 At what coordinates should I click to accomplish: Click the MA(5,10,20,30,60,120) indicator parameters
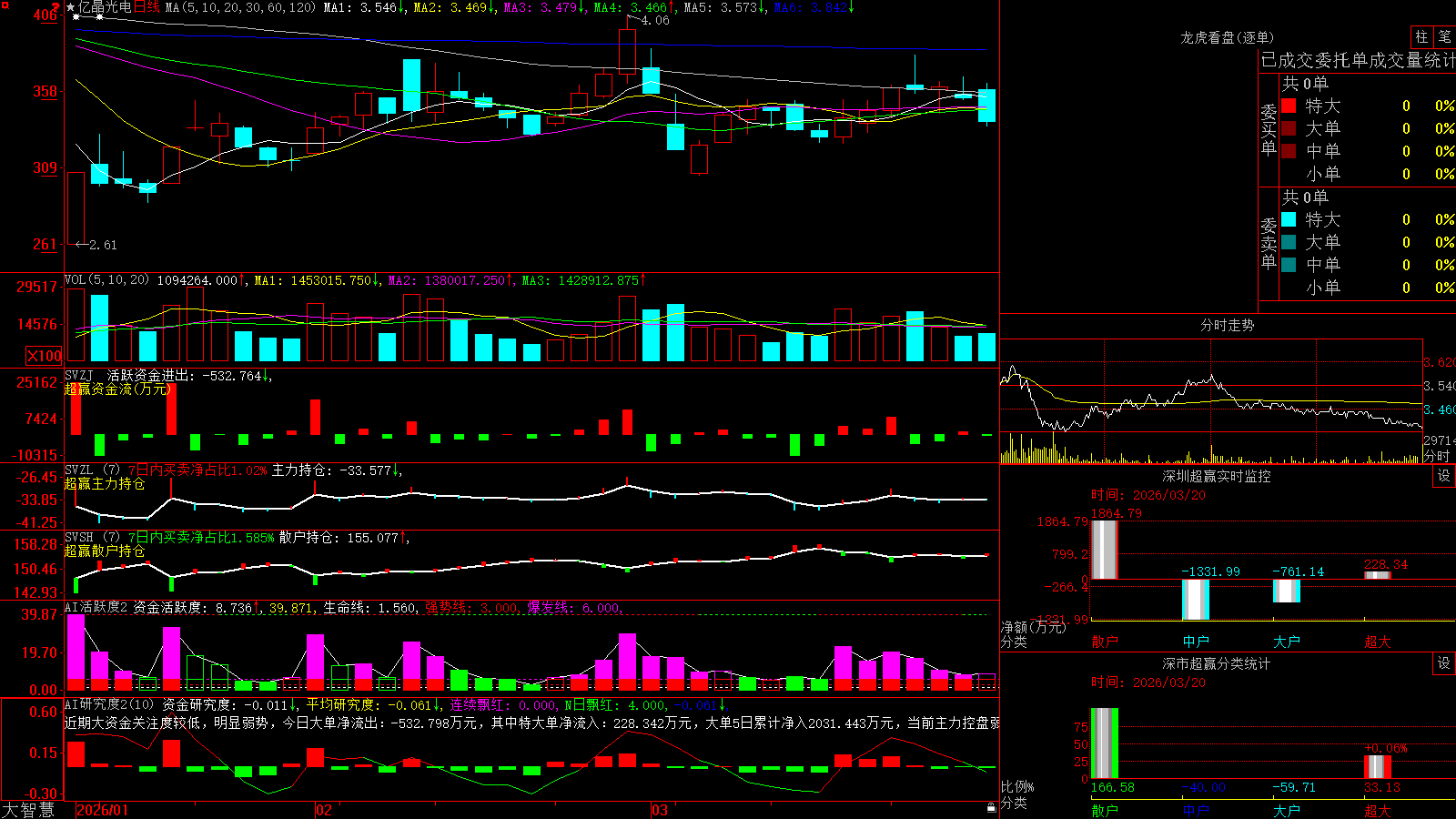(241, 7)
